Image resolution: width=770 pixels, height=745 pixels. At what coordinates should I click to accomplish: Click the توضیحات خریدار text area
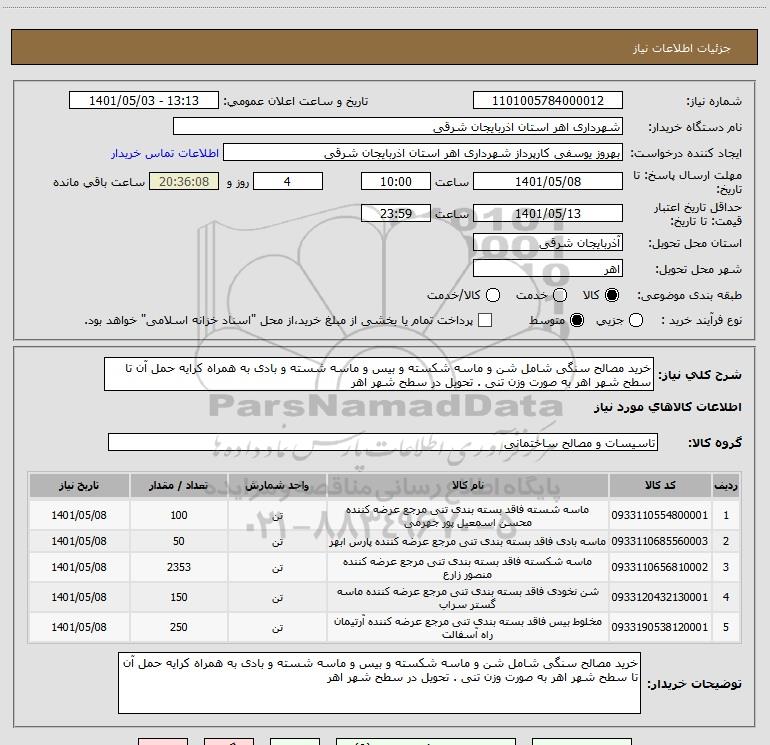tap(379, 683)
